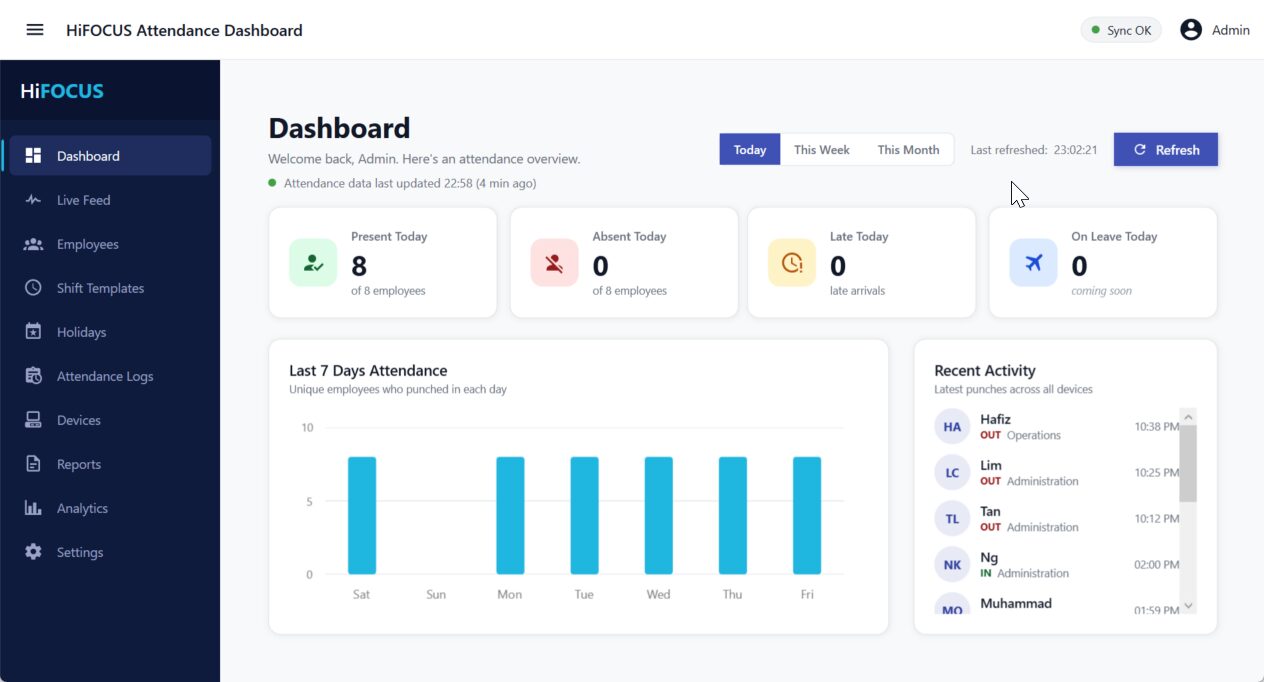Image resolution: width=1264 pixels, height=682 pixels.
Task: Click the LC avatar for Lim
Action: 952,473
